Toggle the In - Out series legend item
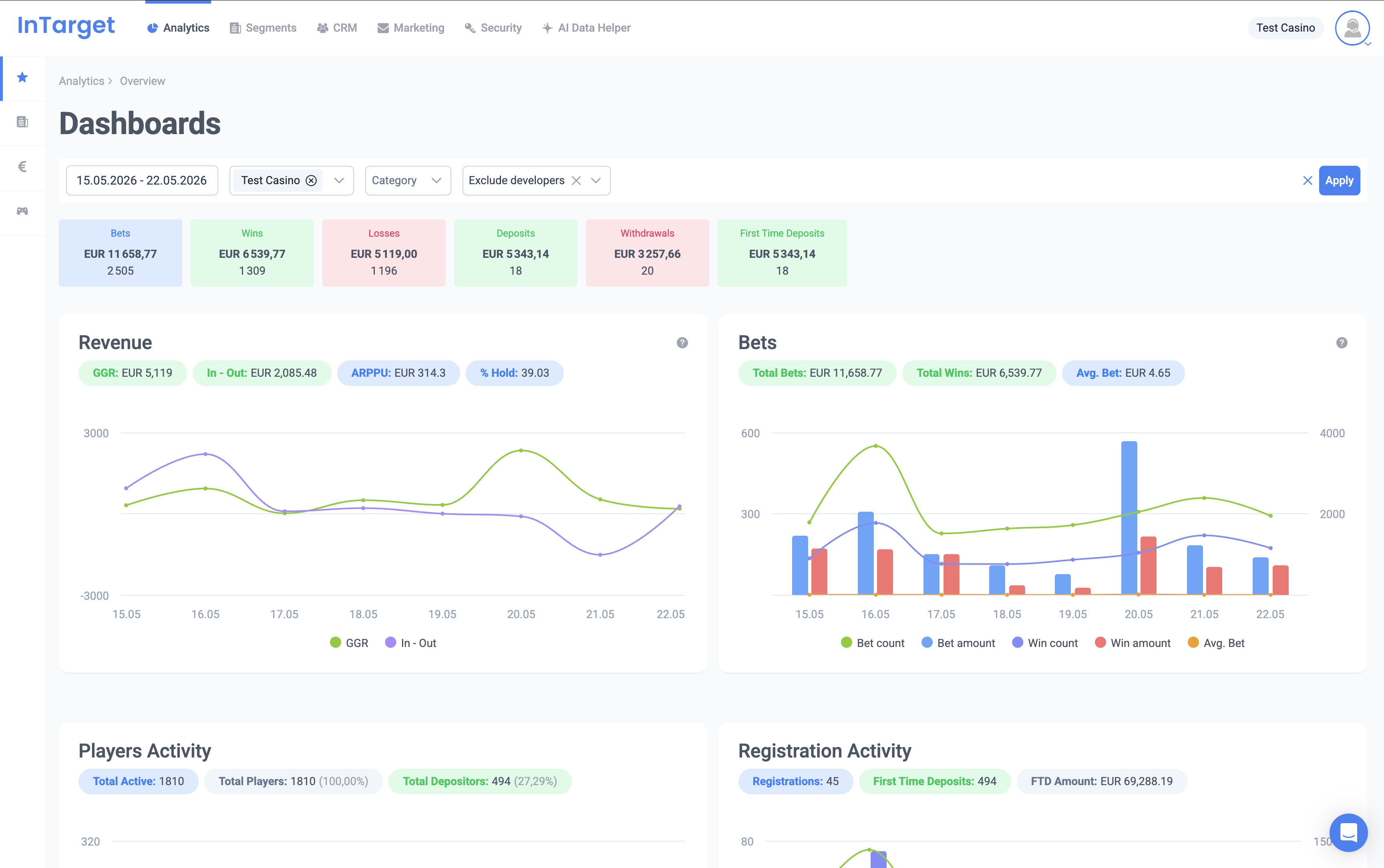 coord(410,643)
